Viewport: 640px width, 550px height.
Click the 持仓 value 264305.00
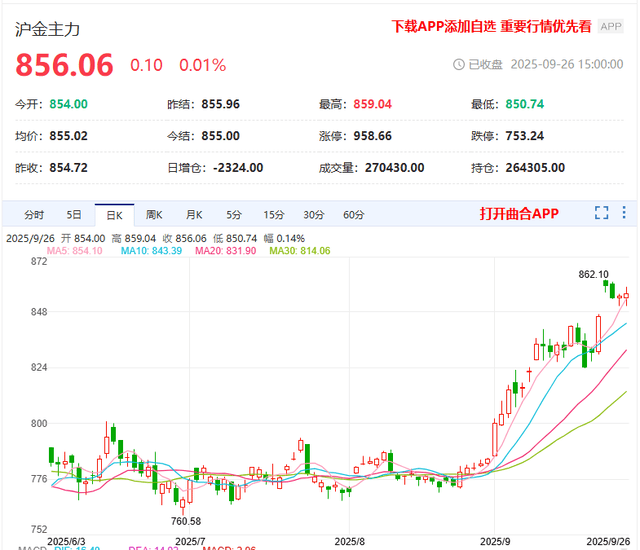coord(535,168)
